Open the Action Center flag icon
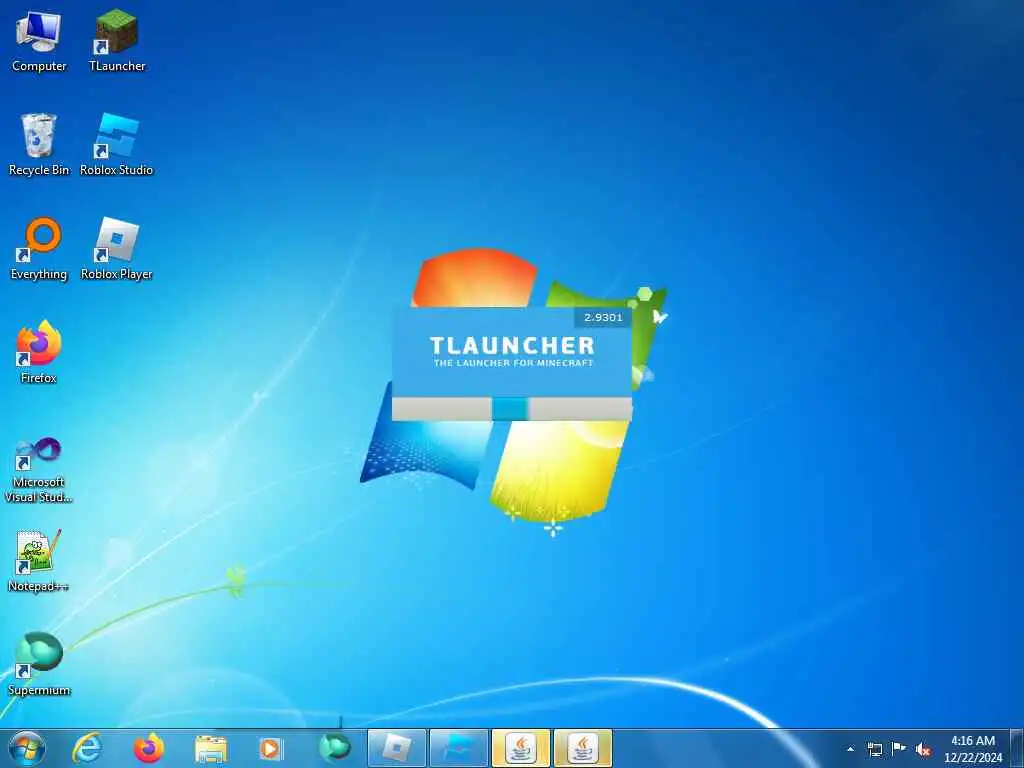The image size is (1024, 768). 899,748
